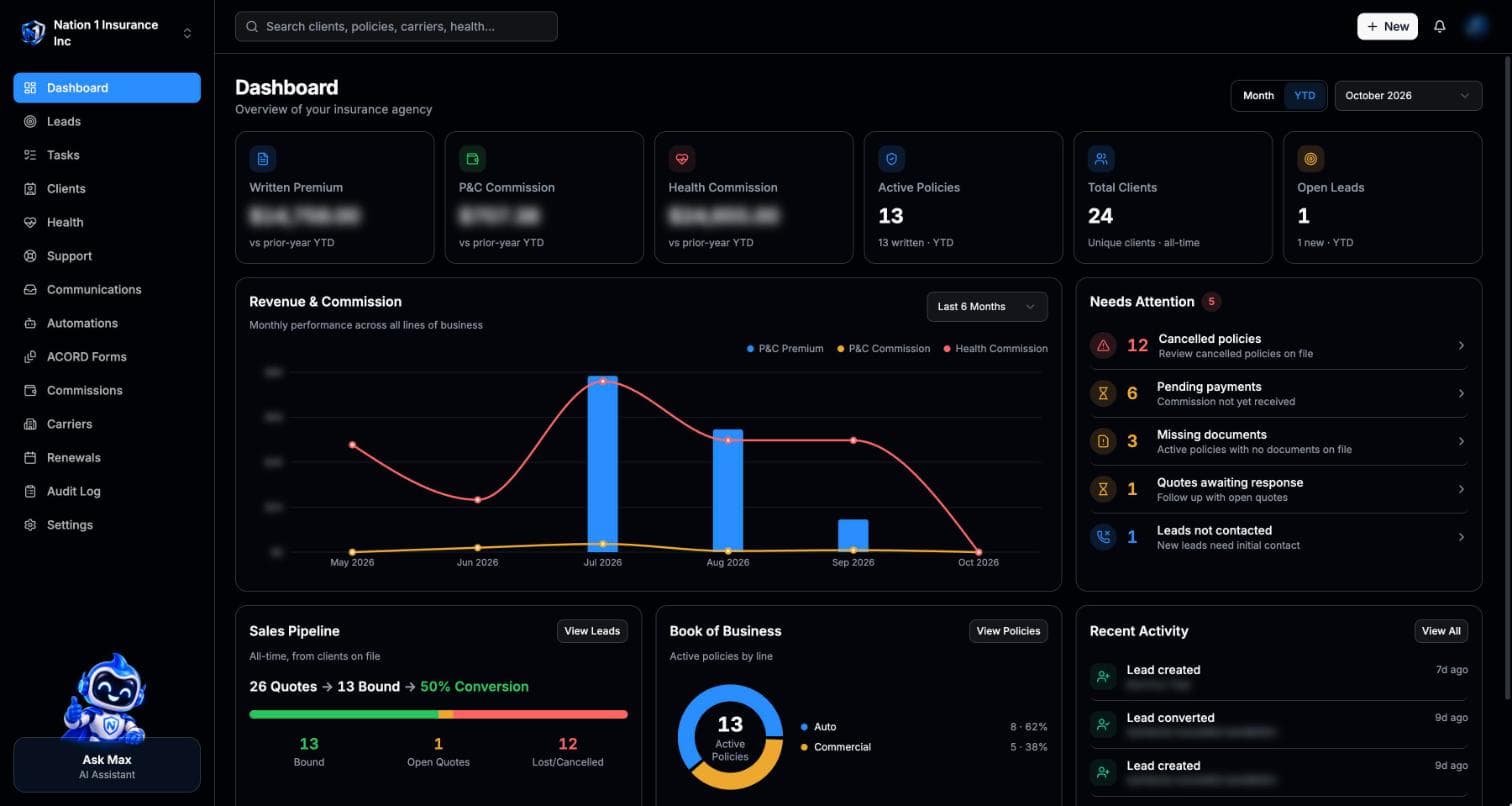Click the sales pipeline conversion progress bar
1512x806 pixels.
(x=438, y=714)
